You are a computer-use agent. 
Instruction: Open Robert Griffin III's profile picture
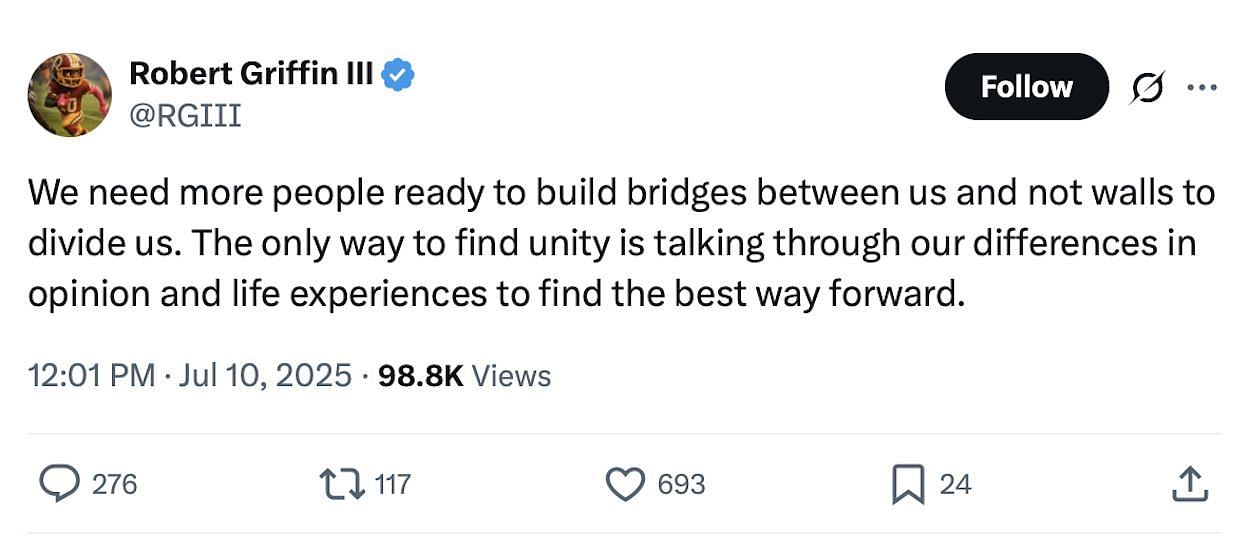(x=69, y=95)
